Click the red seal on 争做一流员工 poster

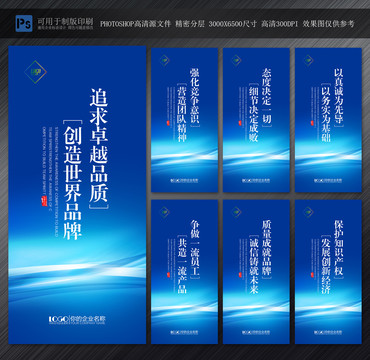tap(167, 275)
